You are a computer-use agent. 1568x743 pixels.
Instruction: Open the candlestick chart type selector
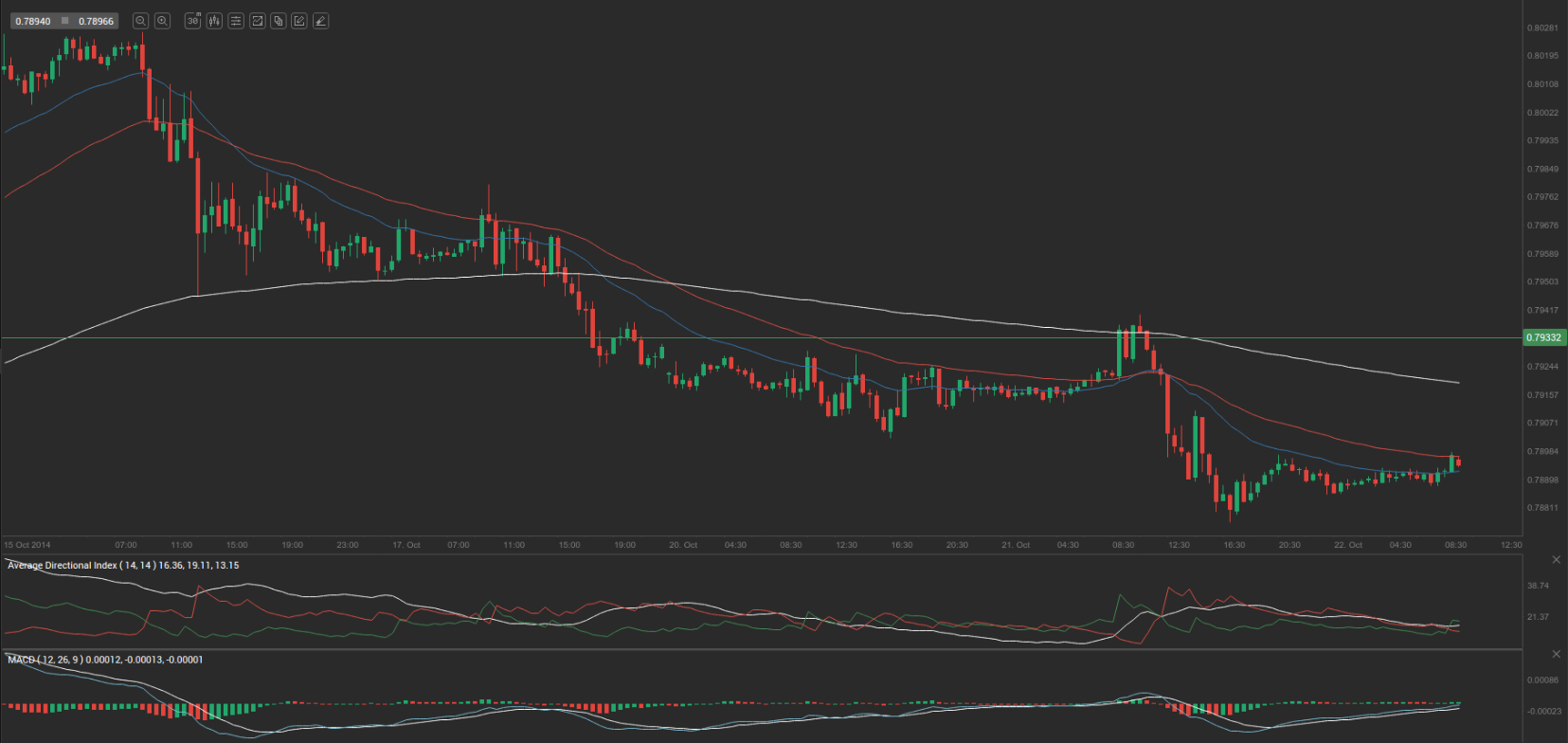[214, 21]
